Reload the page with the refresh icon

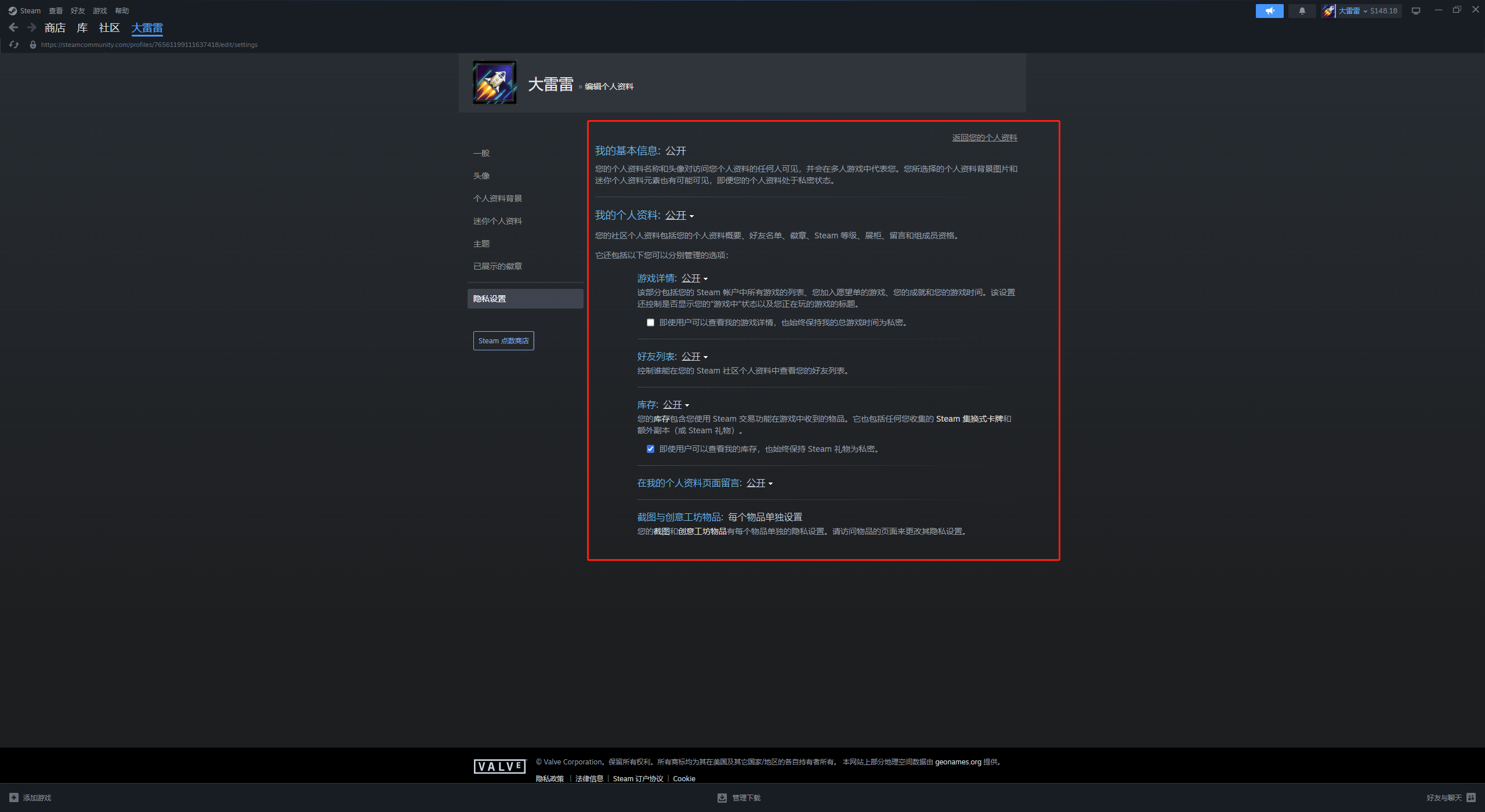pos(14,45)
